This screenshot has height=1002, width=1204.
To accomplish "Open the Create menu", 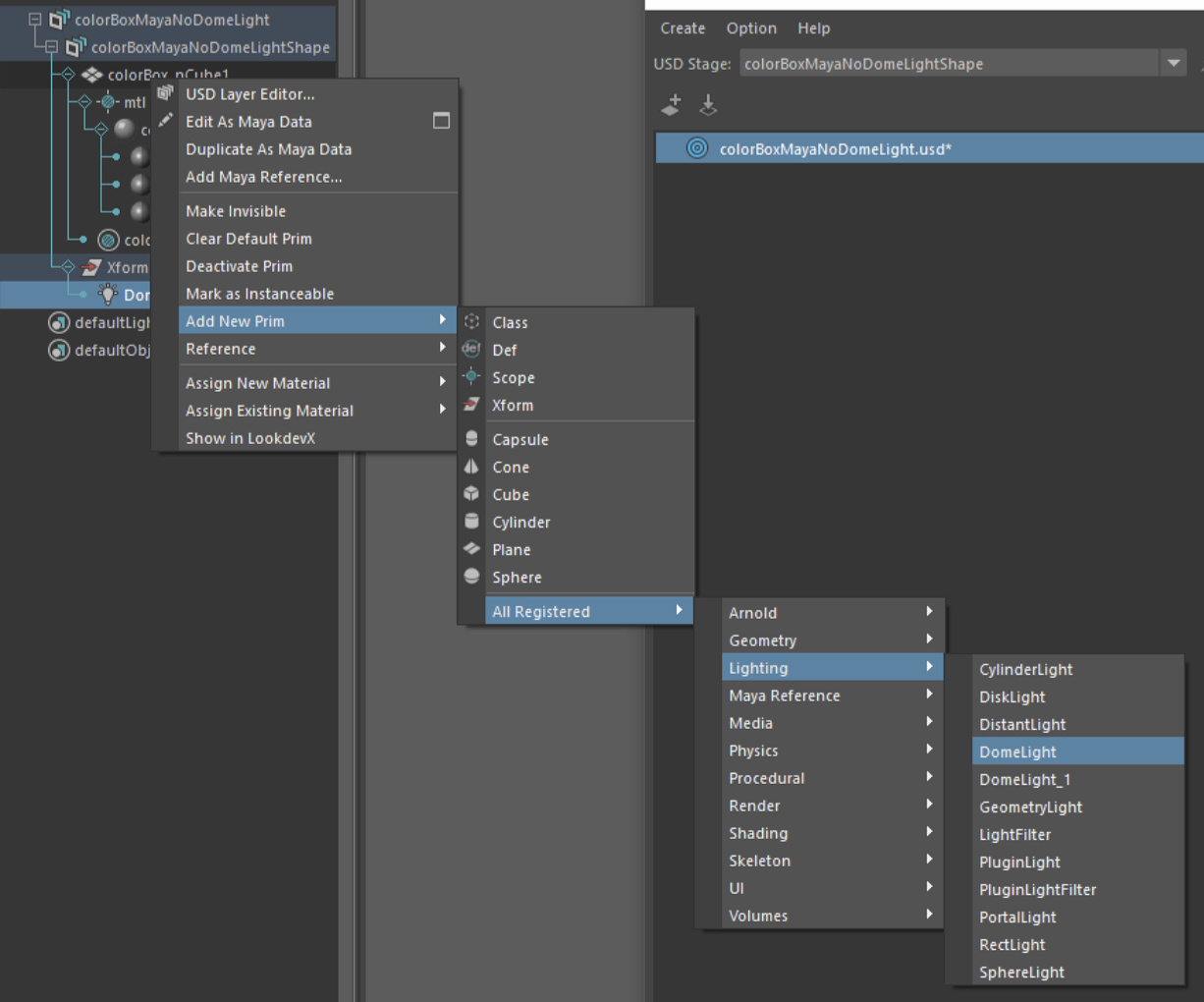I will pos(682,28).
